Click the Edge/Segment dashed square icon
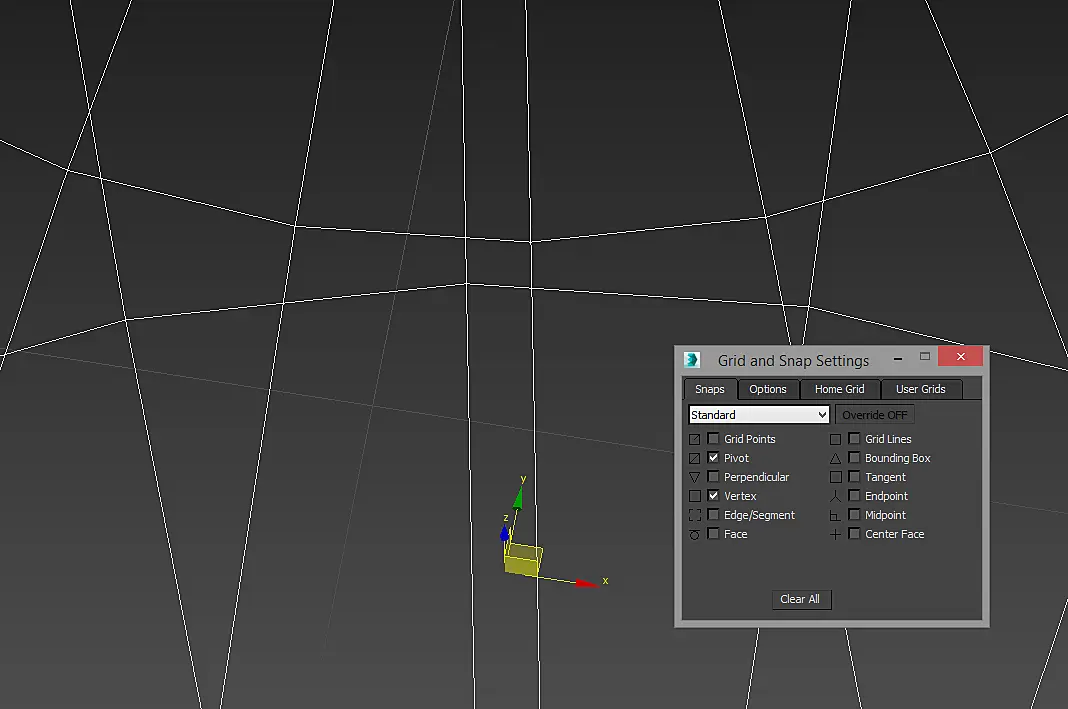1068x709 pixels. tap(695, 516)
